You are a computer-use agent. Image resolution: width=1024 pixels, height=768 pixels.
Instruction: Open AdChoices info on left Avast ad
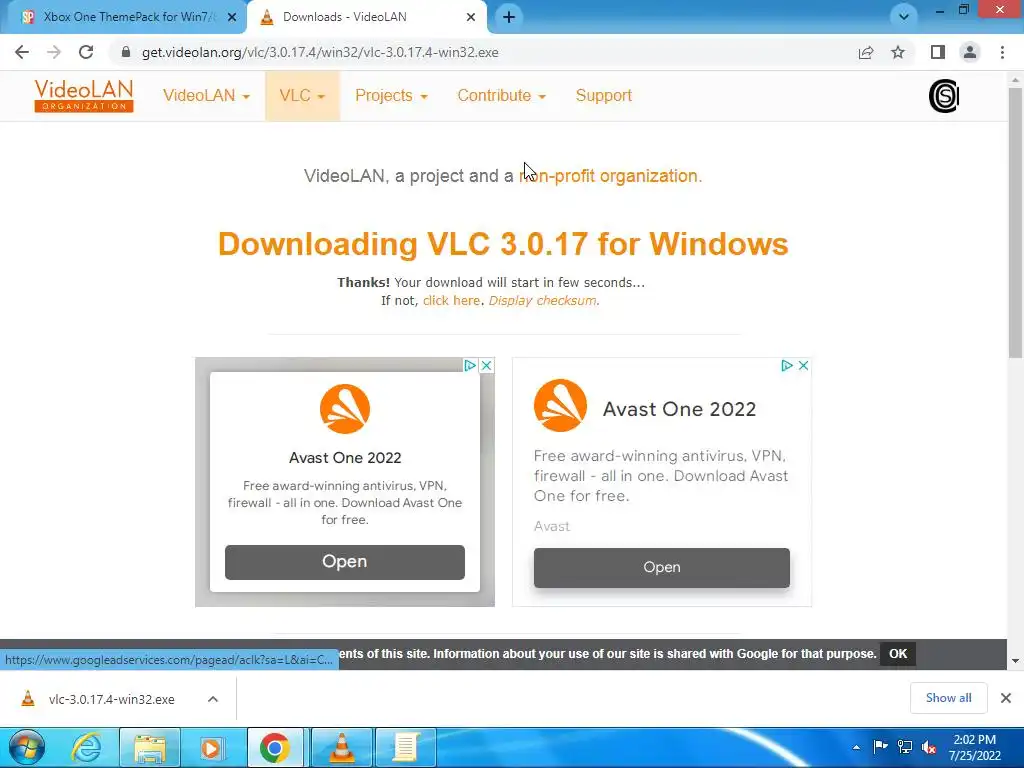[x=470, y=365]
